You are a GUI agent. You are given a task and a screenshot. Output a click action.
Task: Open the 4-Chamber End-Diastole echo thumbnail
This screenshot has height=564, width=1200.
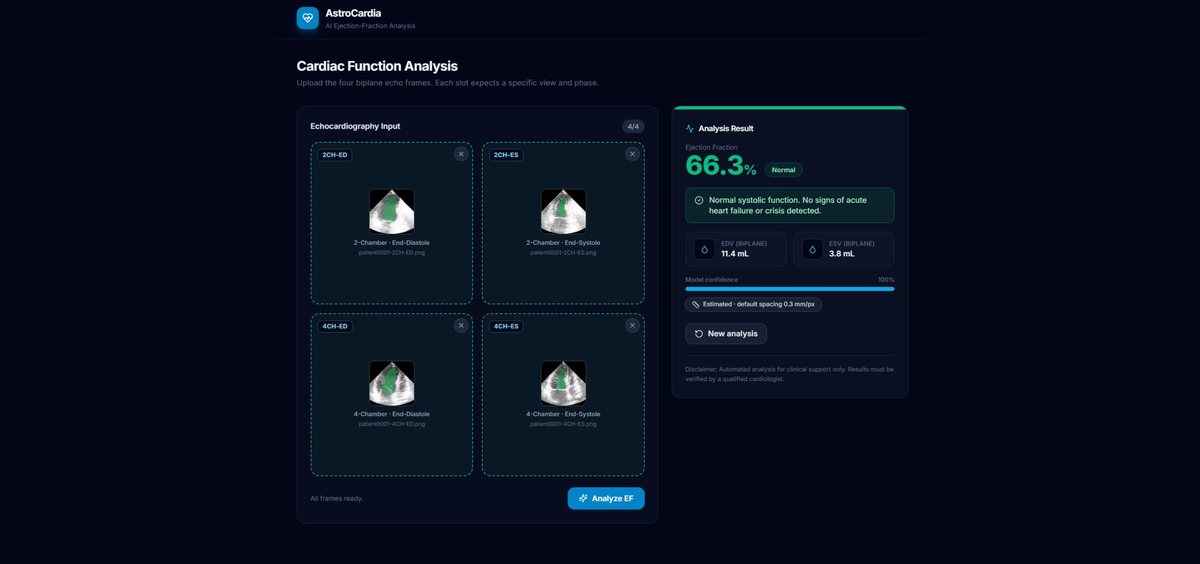point(392,383)
